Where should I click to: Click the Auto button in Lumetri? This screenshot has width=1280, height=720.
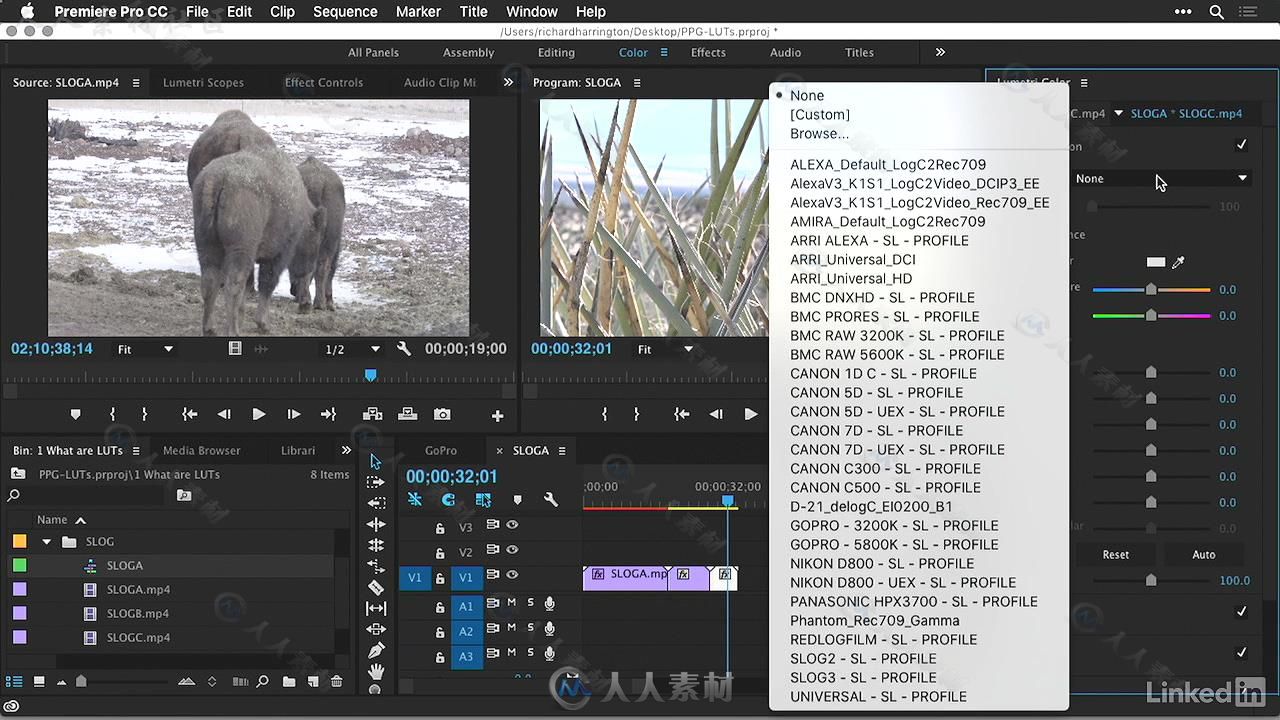coord(1204,554)
